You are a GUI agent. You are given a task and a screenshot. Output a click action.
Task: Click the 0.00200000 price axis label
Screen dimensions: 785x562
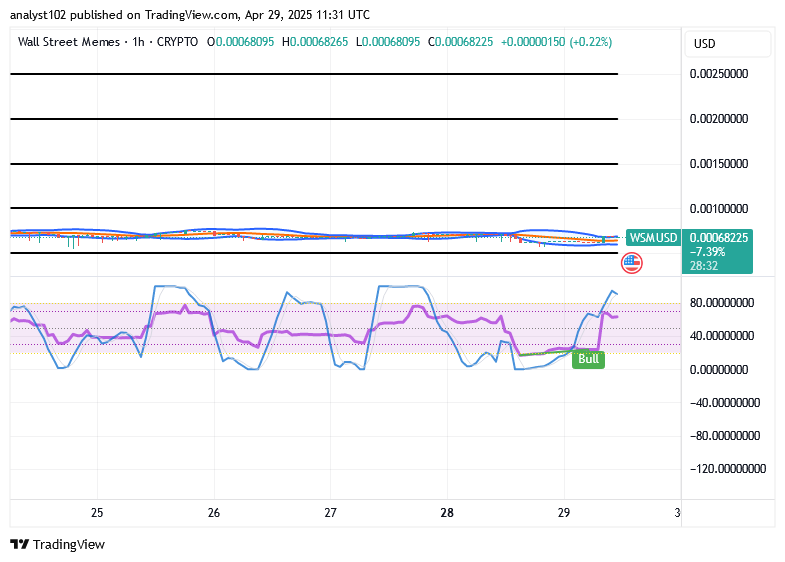(x=719, y=119)
